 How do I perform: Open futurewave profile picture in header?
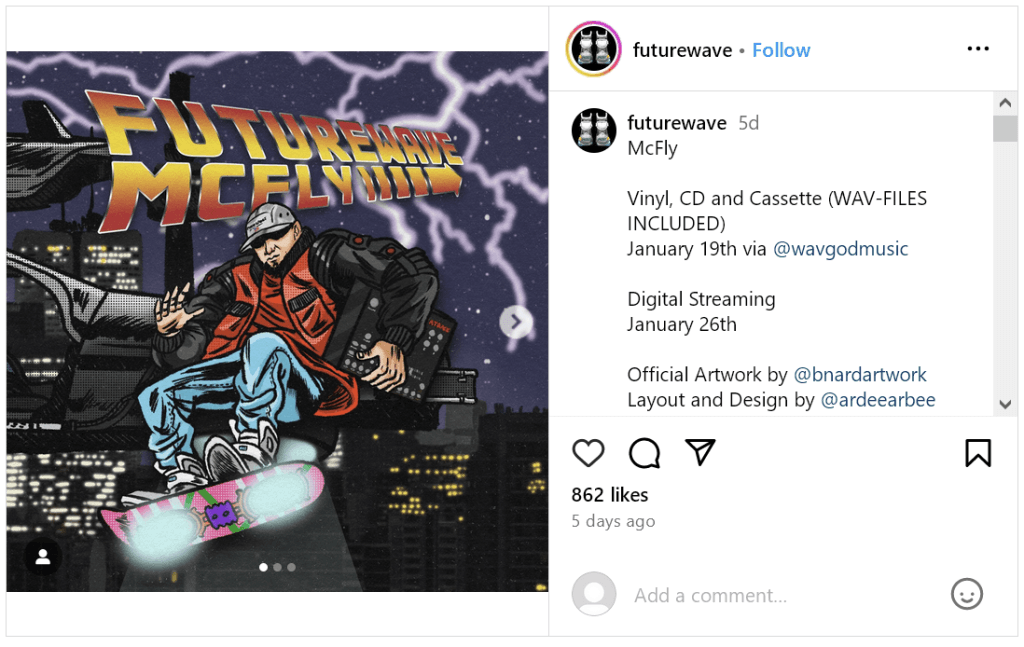pyautogui.click(x=593, y=50)
